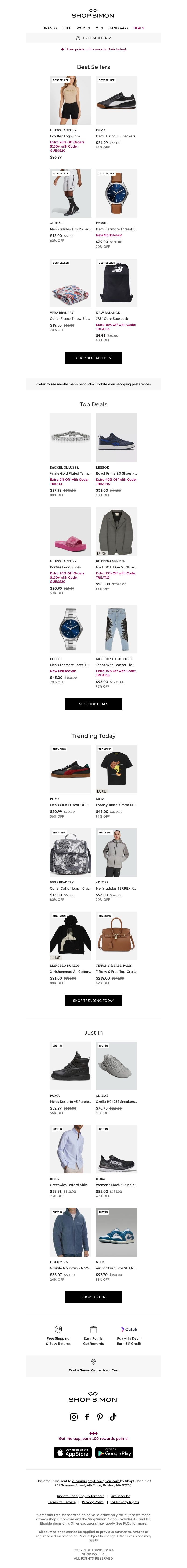Open the shopping preferences link
The width and height of the screenshot is (187, 1568).
coord(133,384)
